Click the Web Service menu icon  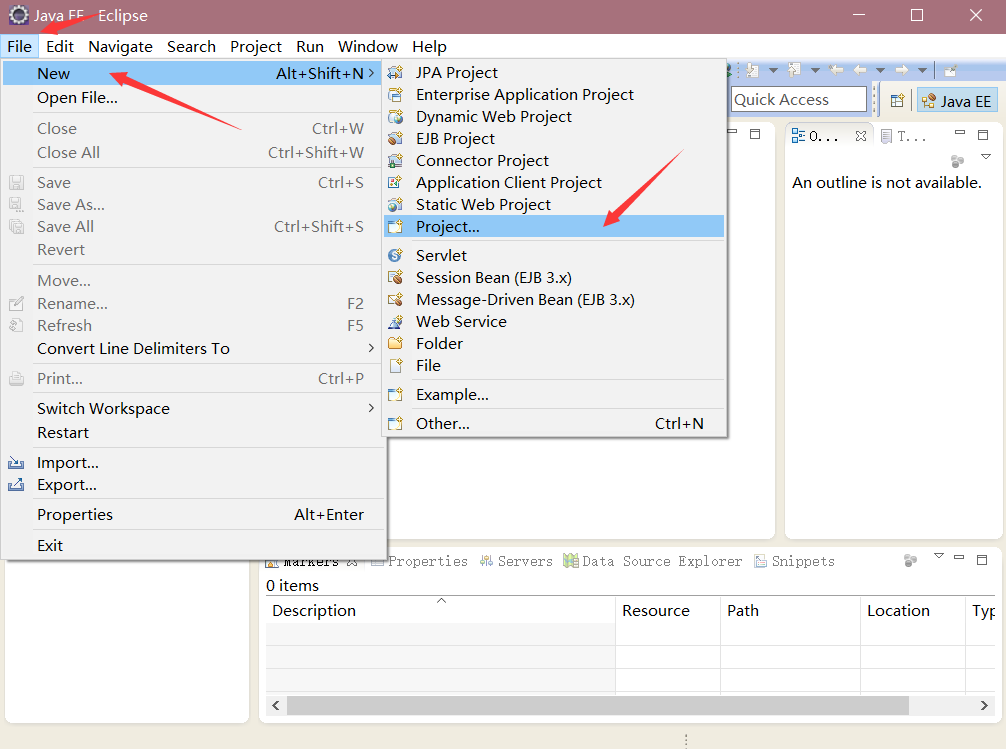[x=396, y=322]
